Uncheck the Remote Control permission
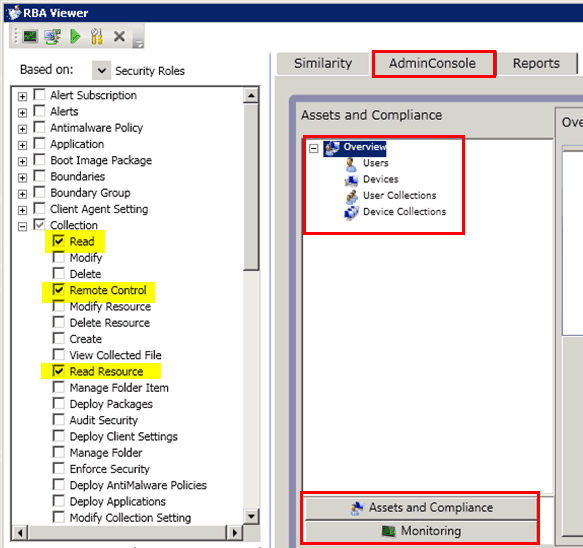The height and width of the screenshot is (548, 583). [59, 289]
